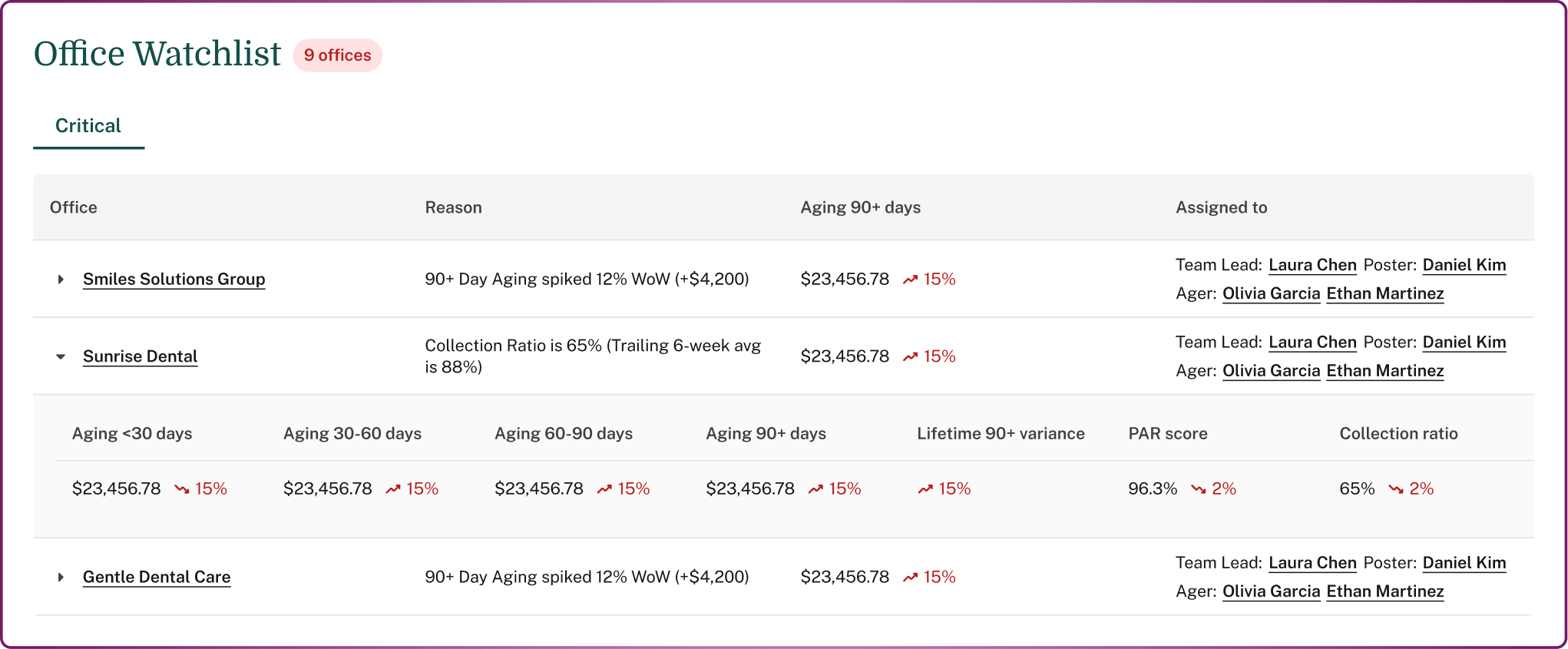Click the upward trend icon in Gentle Dental Care row
This screenshot has width=1568, height=649.
point(910,577)
